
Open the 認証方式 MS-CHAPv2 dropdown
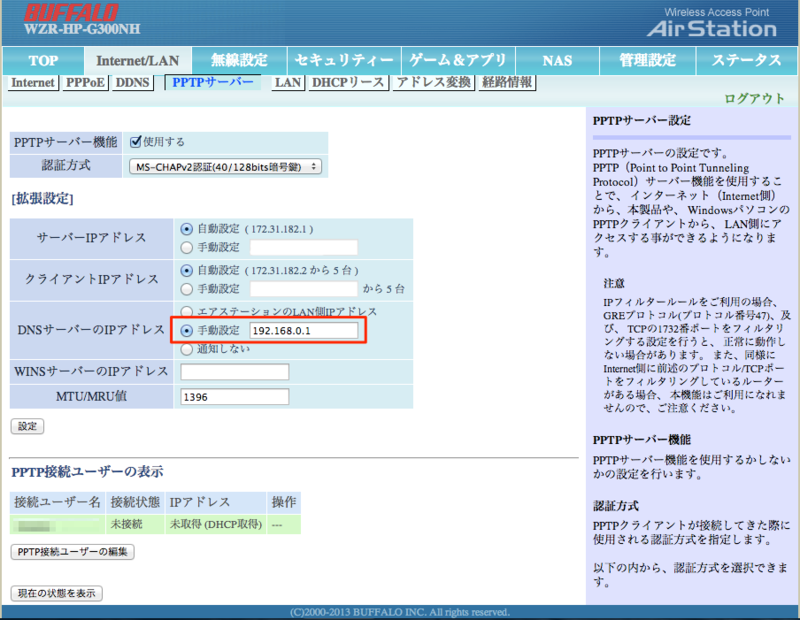[225, 167]
